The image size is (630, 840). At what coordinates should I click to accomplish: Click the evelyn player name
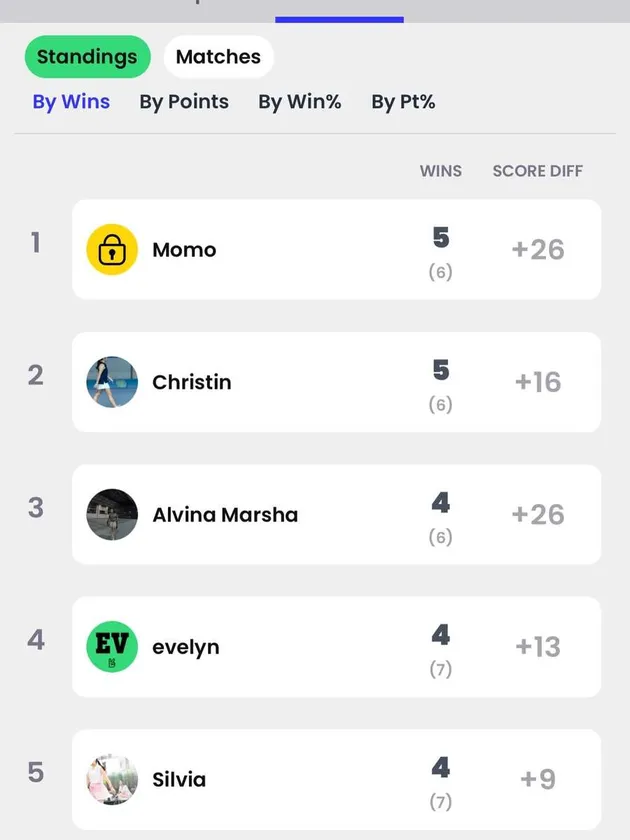[x=186, y=647]
